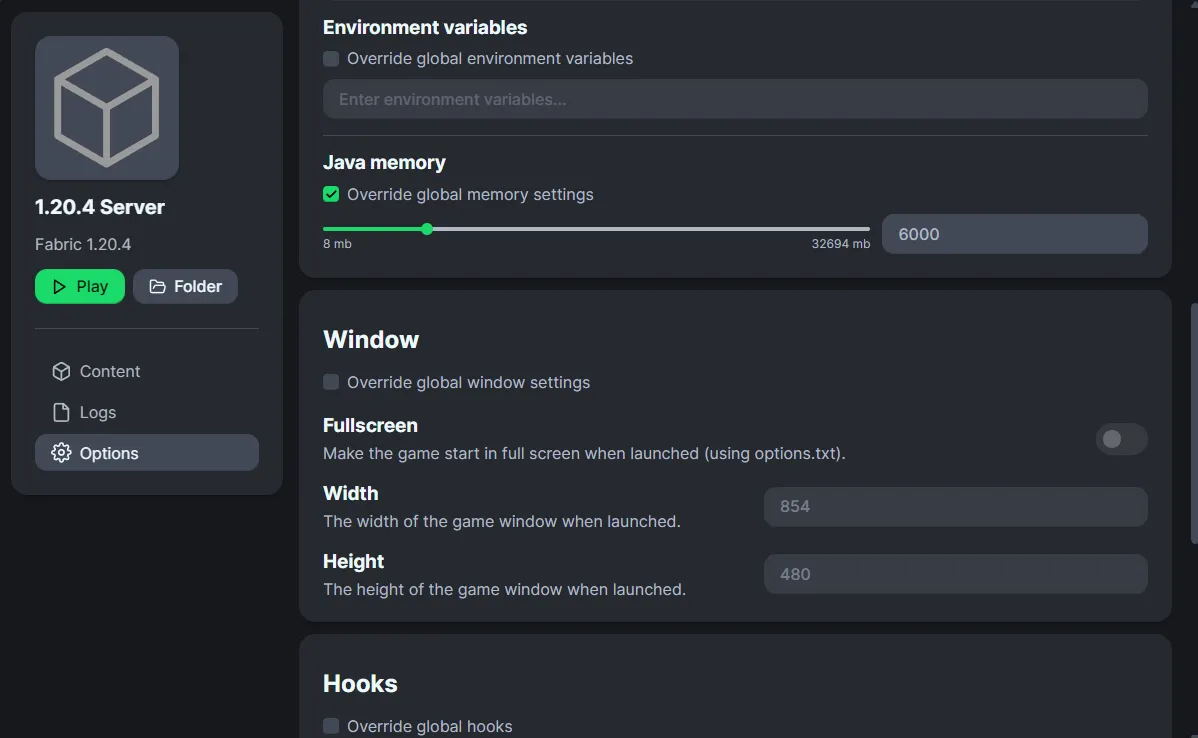Click the Content cube icon

pos(61,371)
